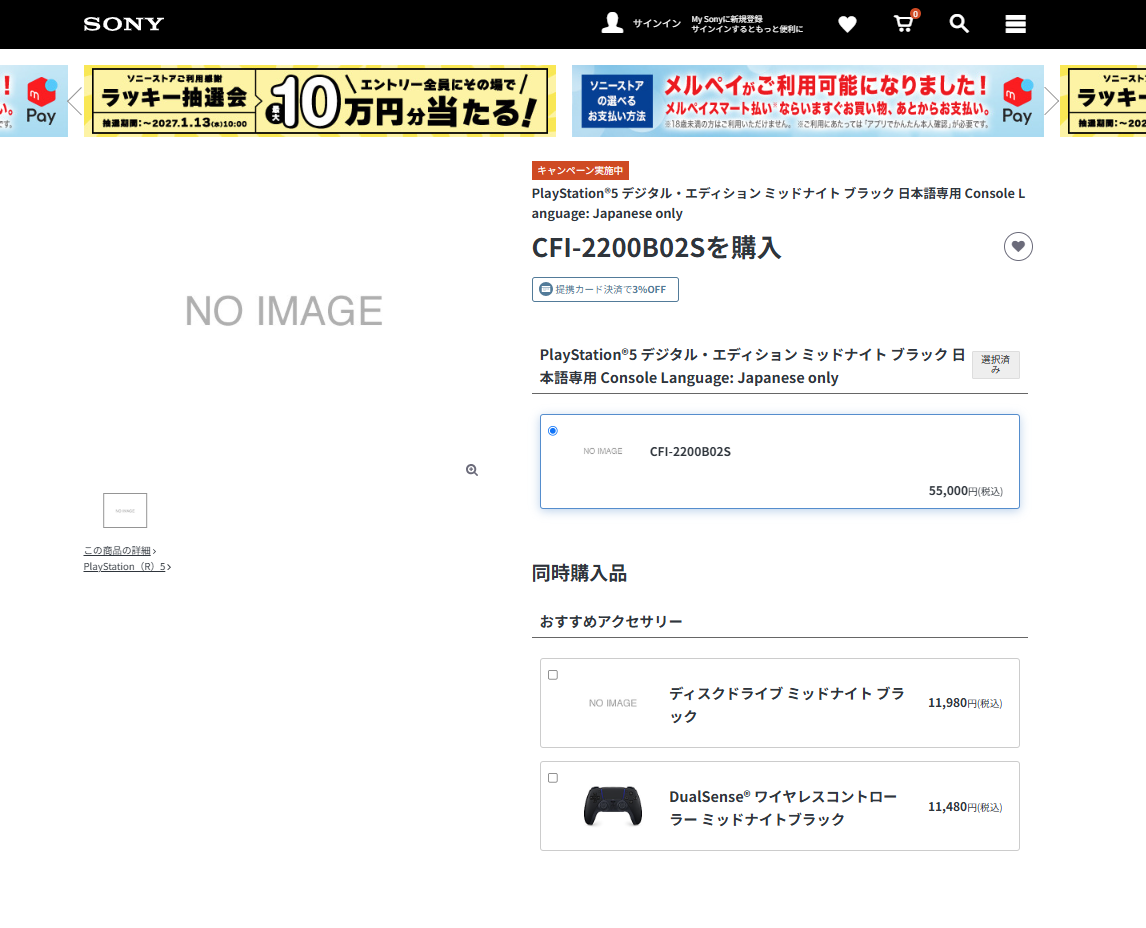This screenshot has height=928, width=1146.
Task: Open the shopping cart icon
Action: coord(905,23)
